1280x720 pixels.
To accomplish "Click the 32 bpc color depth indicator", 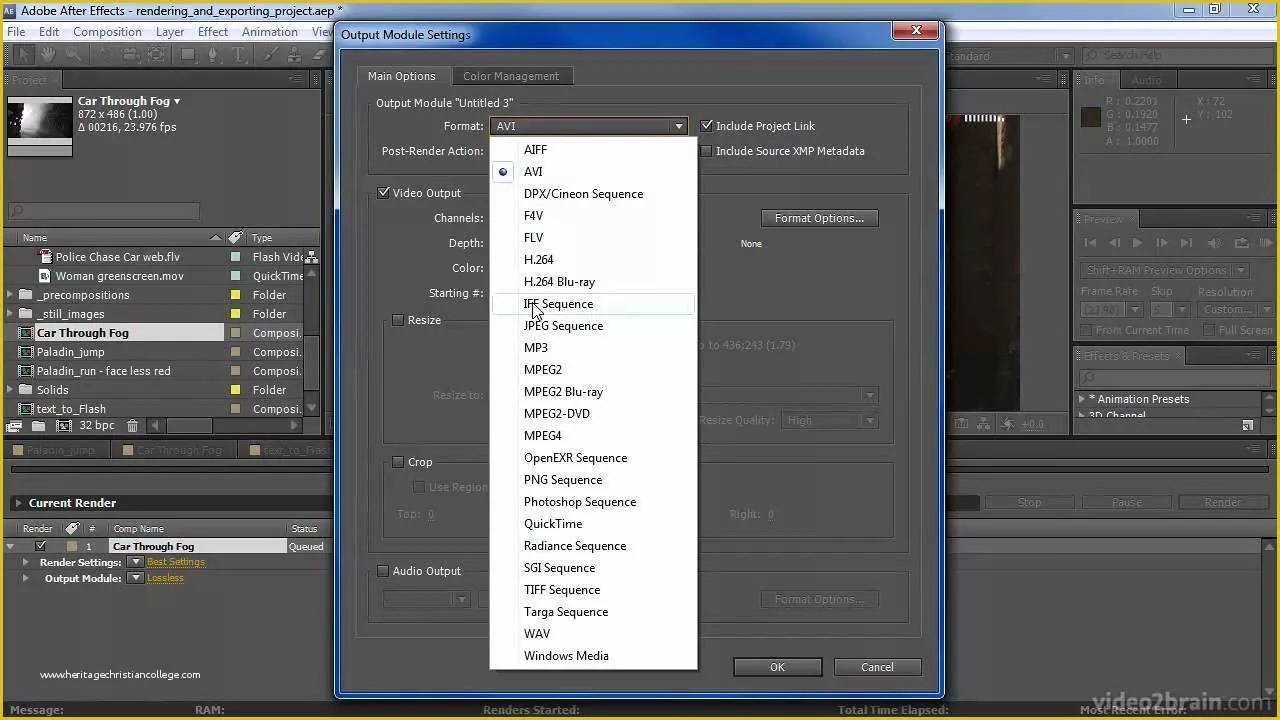I will click(97, 426).
